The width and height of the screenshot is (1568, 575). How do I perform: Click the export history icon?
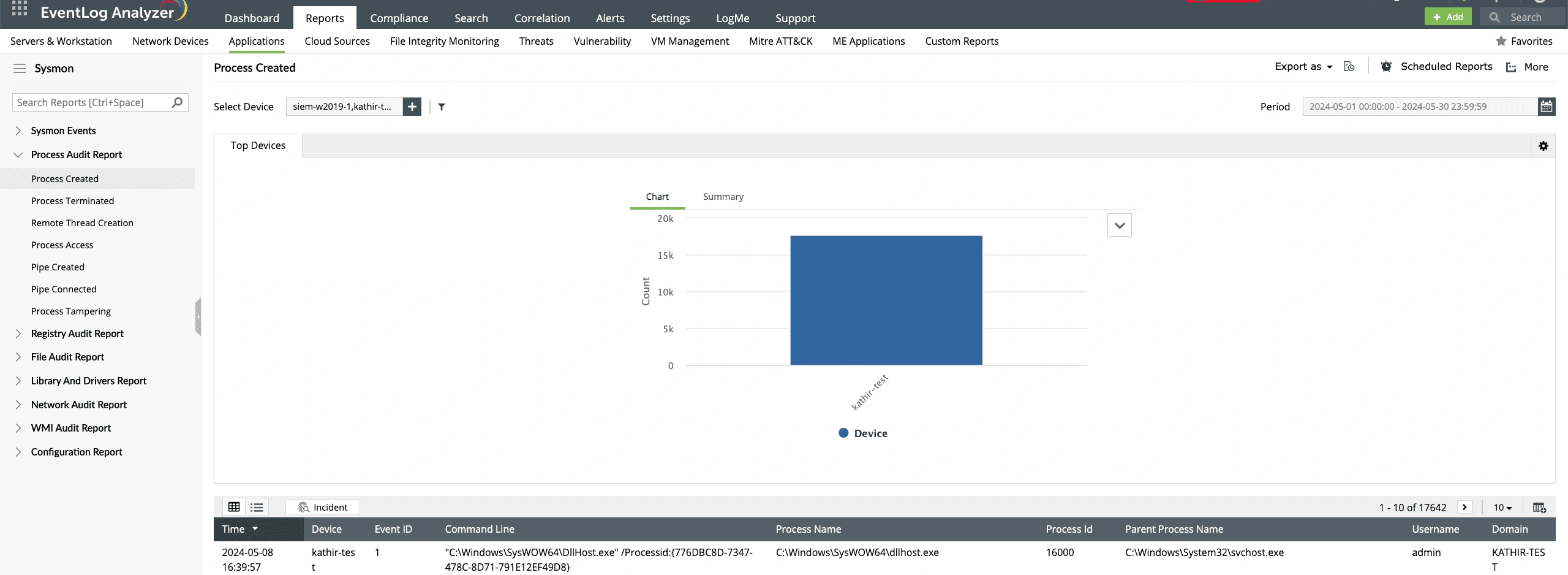pos(1349,67)
